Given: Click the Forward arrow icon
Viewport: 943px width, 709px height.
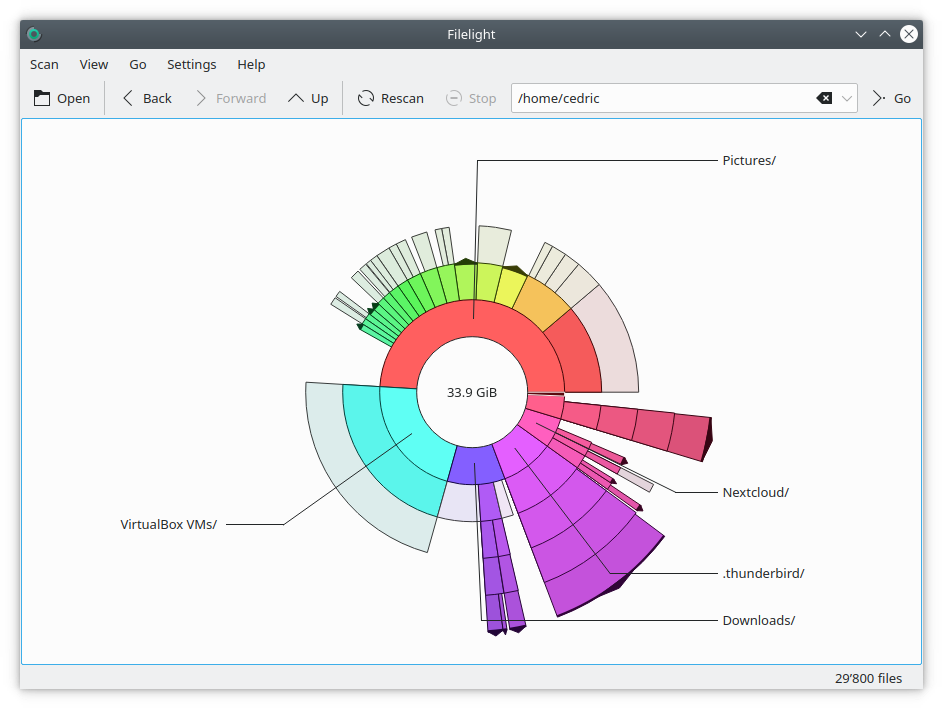Looking at the screenshot, I should tap(201, 98).
